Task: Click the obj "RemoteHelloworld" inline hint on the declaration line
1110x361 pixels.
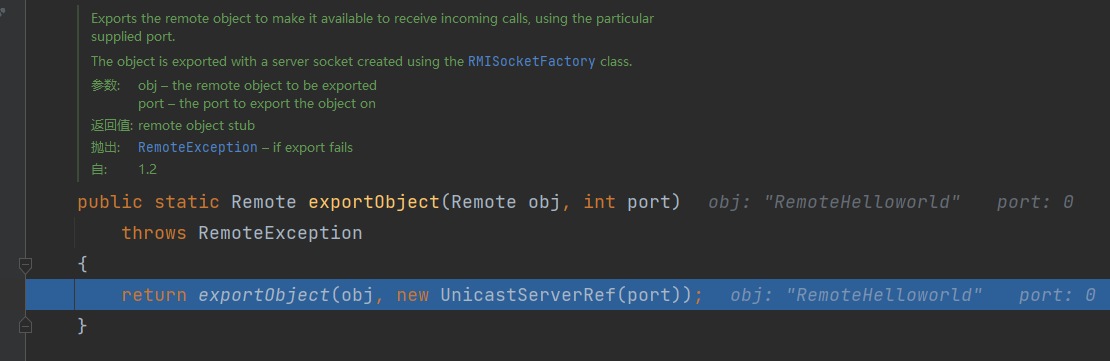Action: pos(835,202)
